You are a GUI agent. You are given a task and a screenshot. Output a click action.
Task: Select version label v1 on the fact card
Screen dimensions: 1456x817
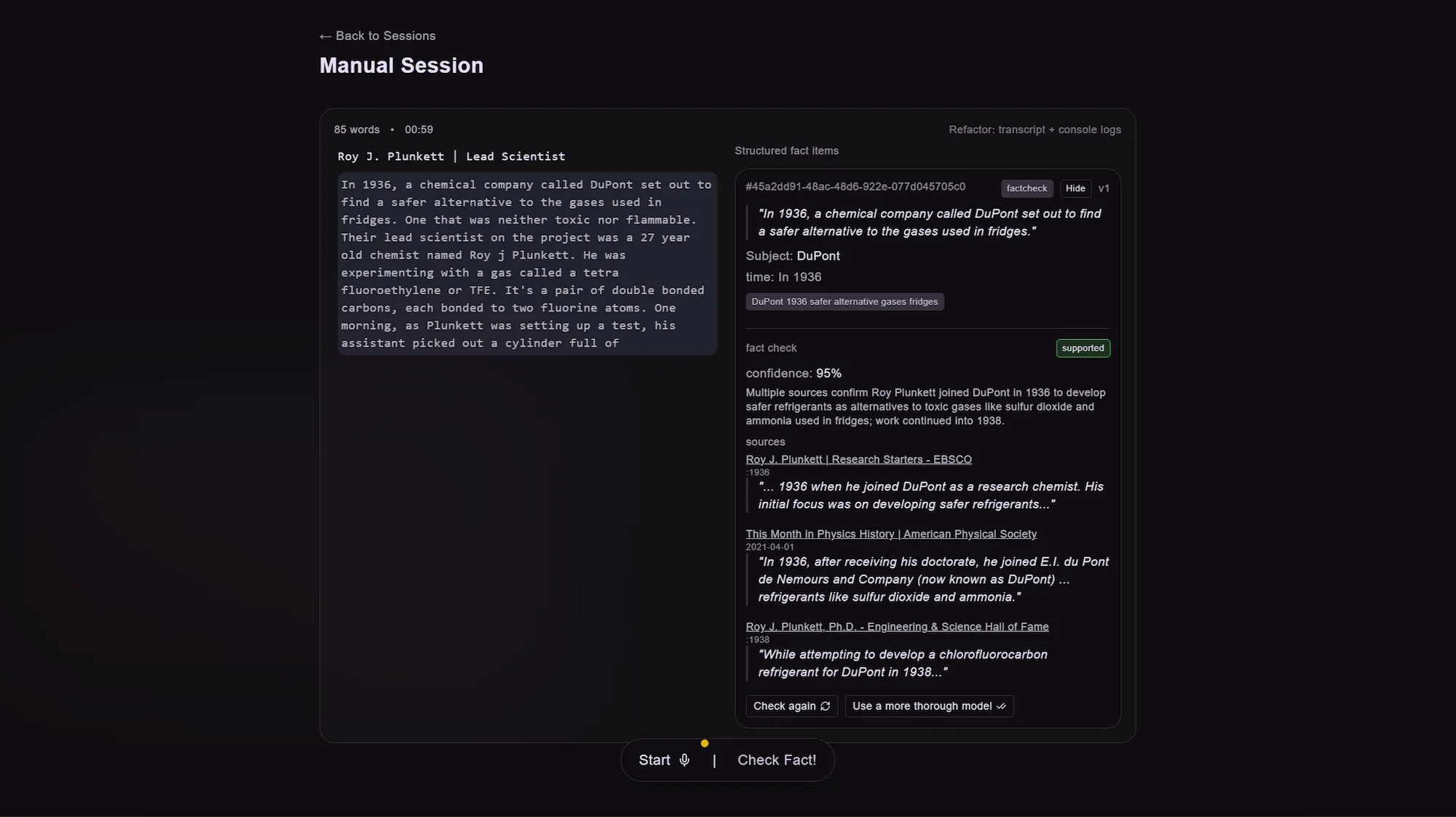[x=1104, y=188]
